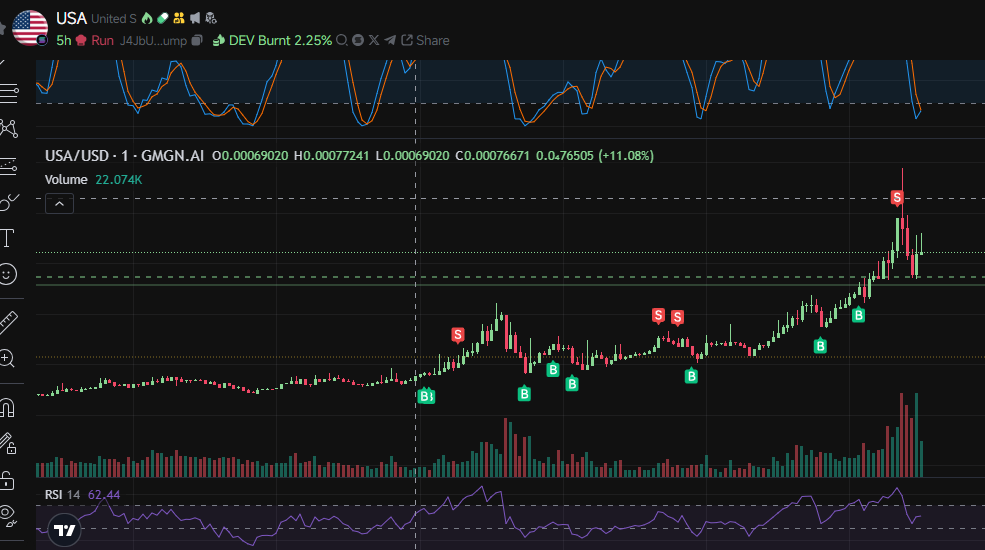
Task: Open the emoji and stickers tool
Action: [x=8, y=274]
